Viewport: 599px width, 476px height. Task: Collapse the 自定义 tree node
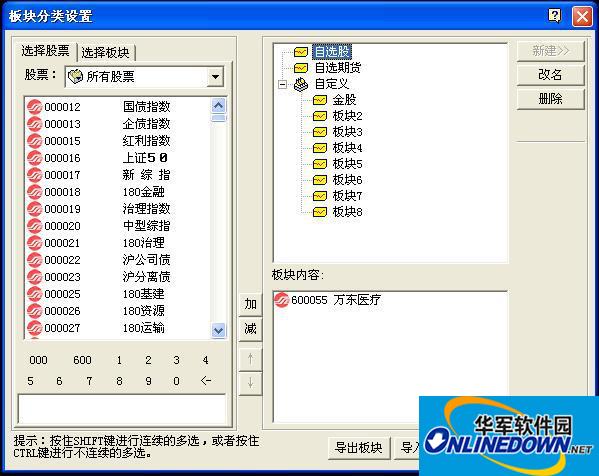283,84
